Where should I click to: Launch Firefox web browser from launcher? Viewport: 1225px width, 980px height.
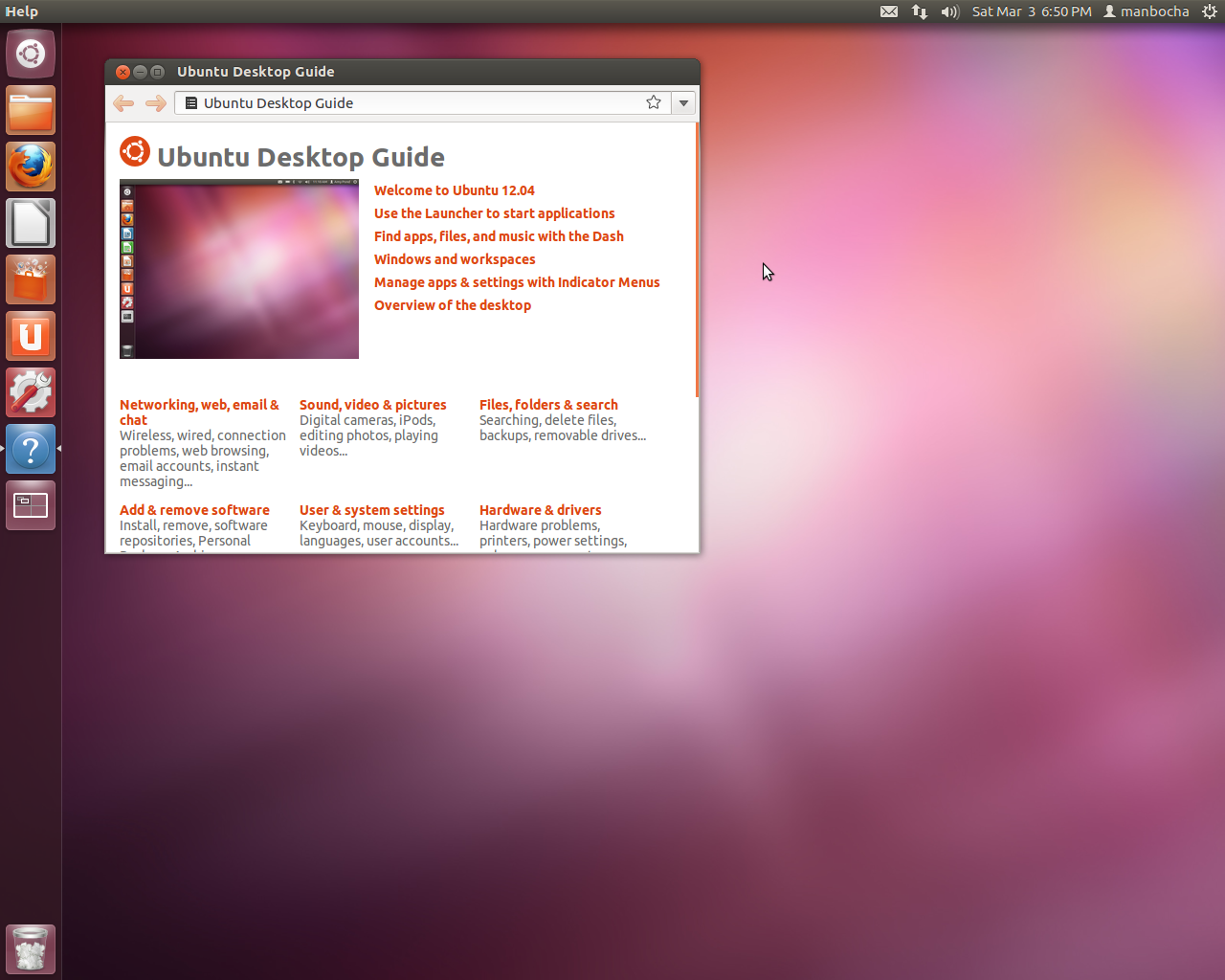(x=31, y=167)
